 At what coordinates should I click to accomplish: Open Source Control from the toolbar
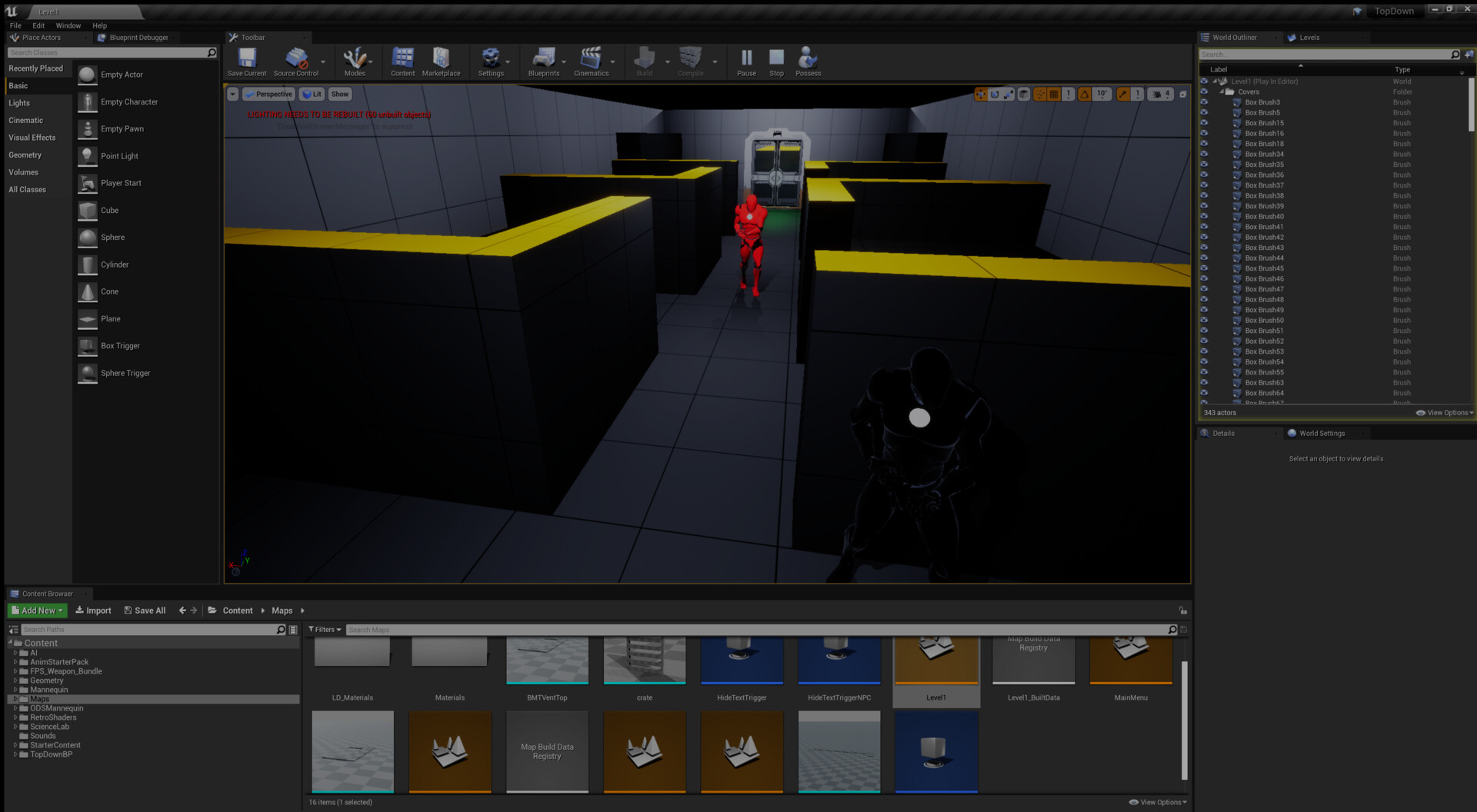click(x=296, y=62)
